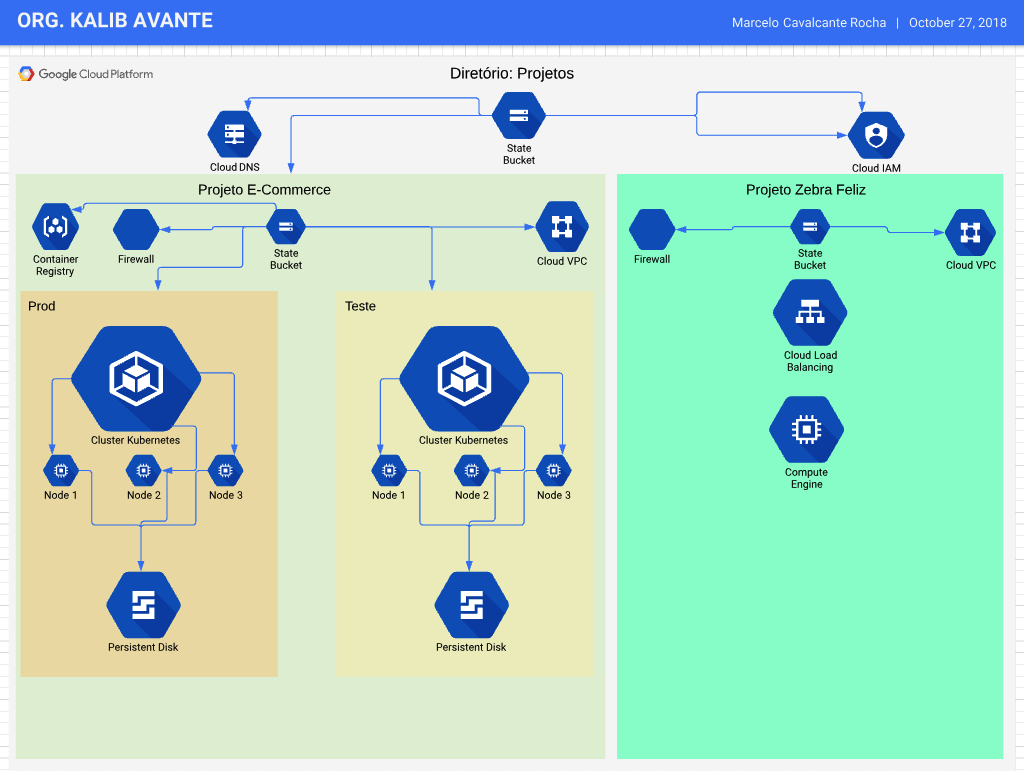Image resolution: width=1024 pixels, height=771 pixels.
Task: Click the Google Cloud Platform logo
Action: click(x=86, y=74)
